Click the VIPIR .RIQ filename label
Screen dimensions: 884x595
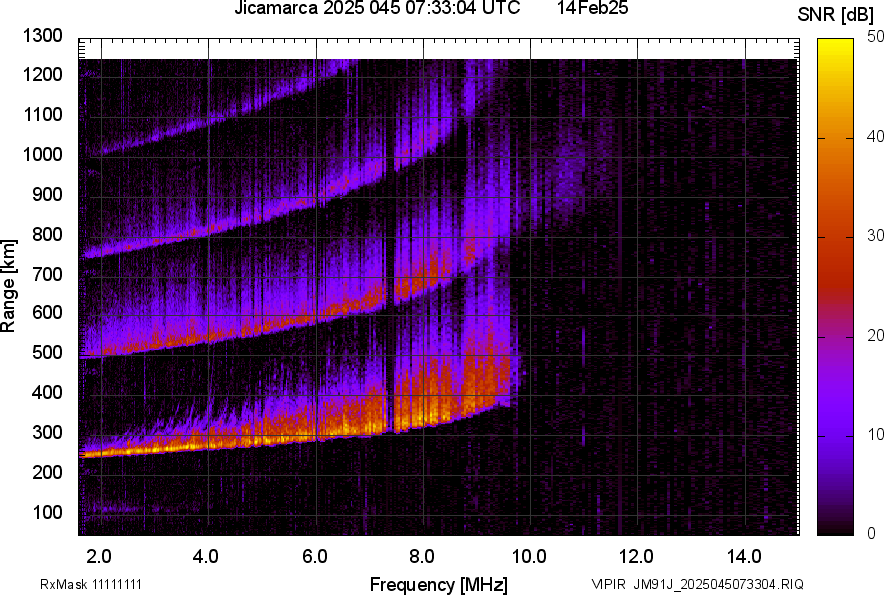[x=697, y=584]
